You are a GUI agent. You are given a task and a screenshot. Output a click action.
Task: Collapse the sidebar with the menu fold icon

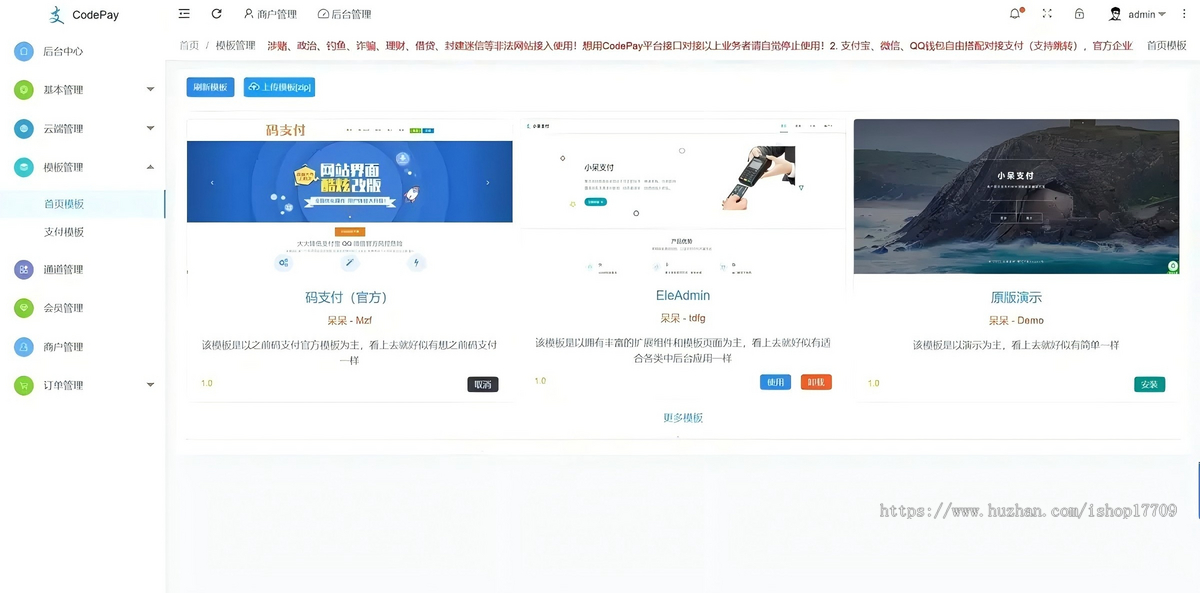click(184, 14)
